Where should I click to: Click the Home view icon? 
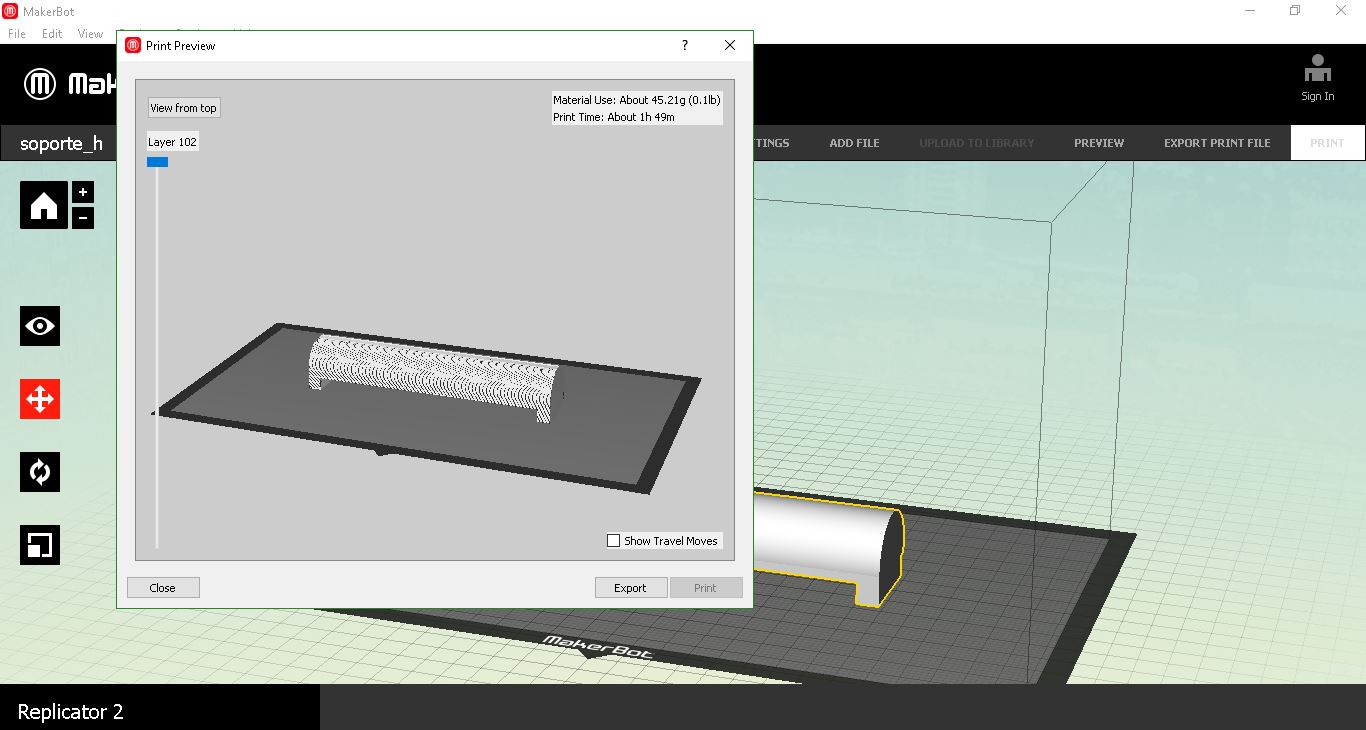[44, 205]
